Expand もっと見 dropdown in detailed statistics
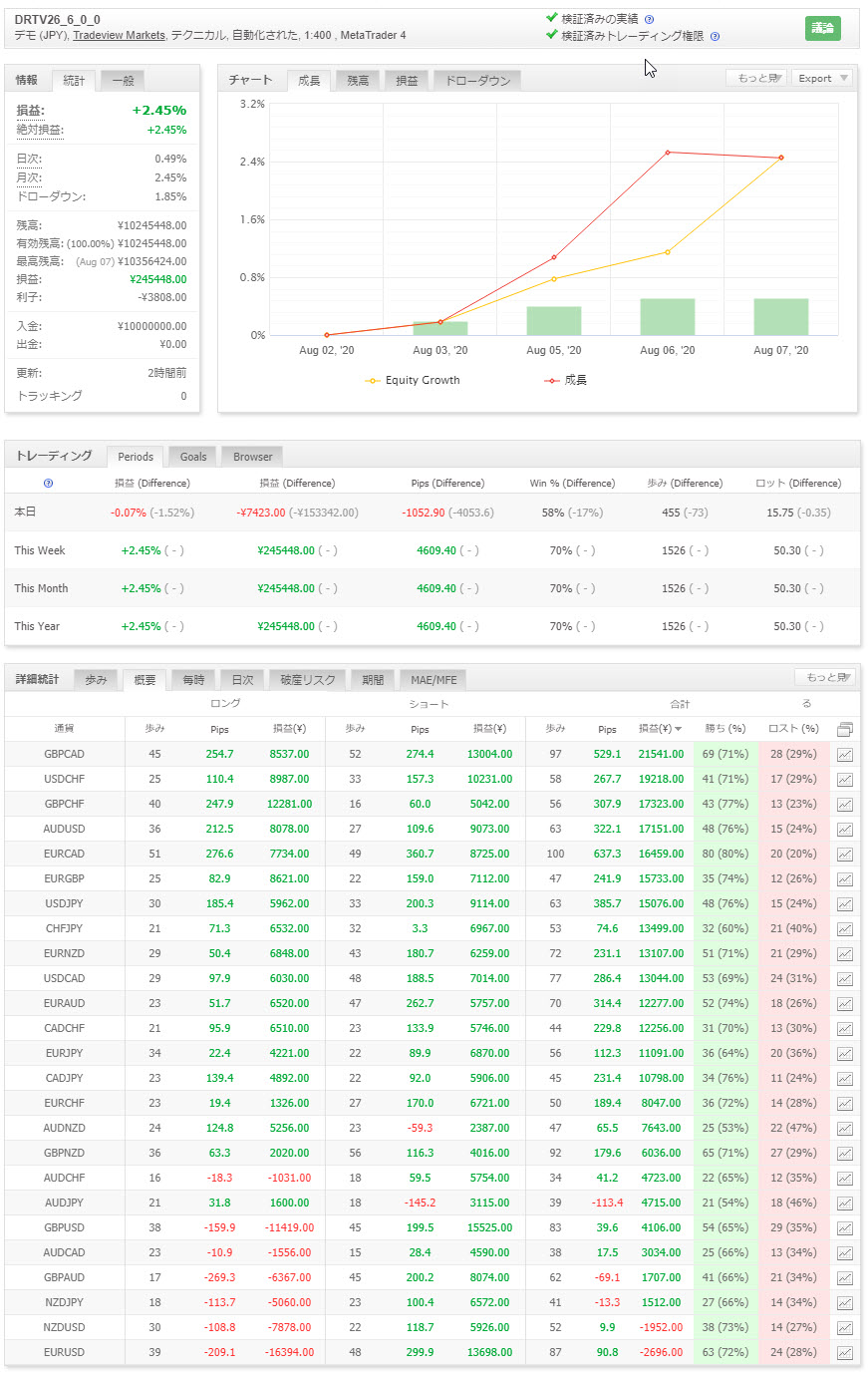This screenshot has height=1377, width=868. pyautogui.click(x=824, y=677)
